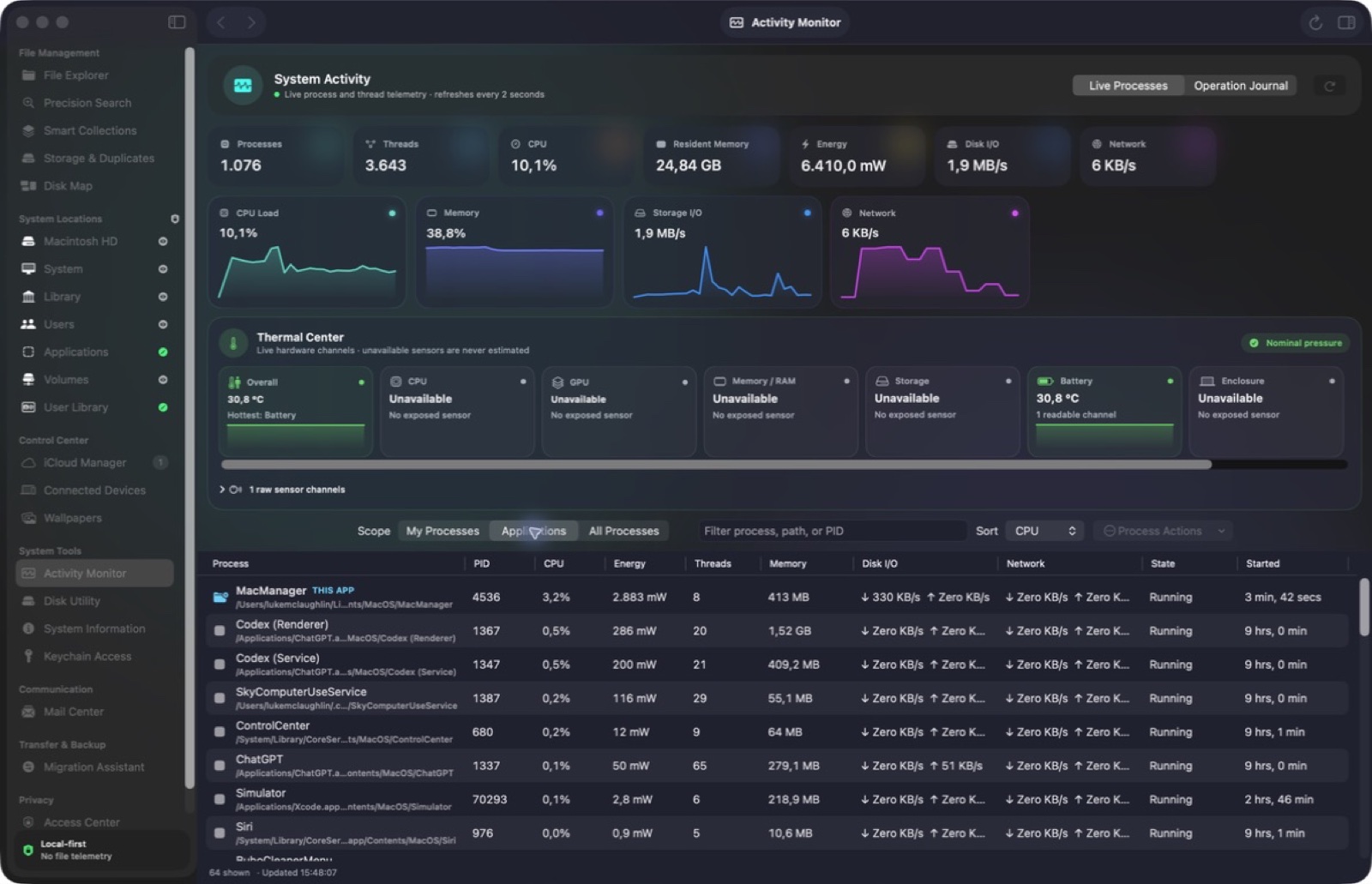
Task: Open Keychain Access in the sidebar
Action: coord(87,657)
